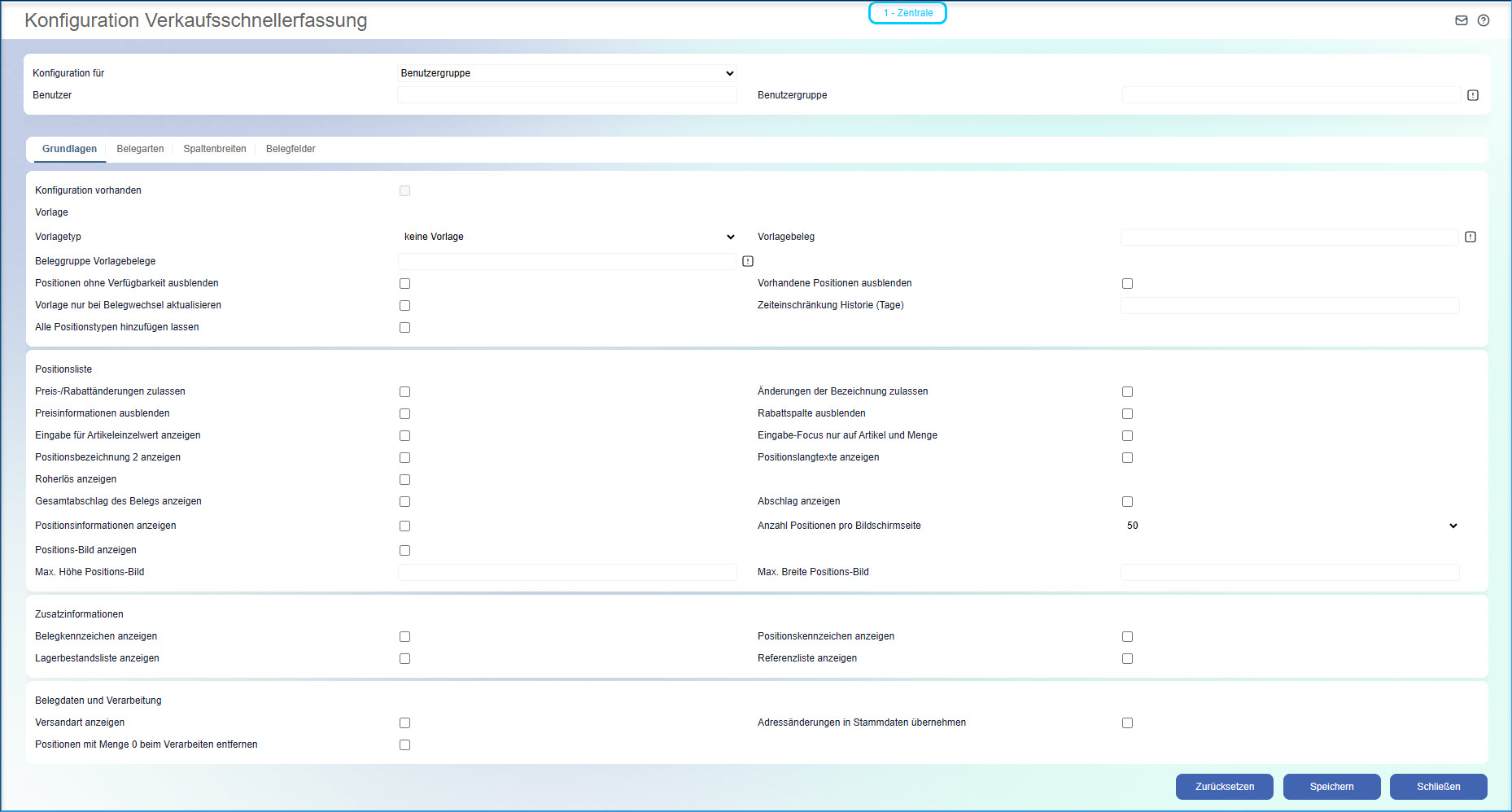Select the Belegfelder tab
1512x812 pixels.
tap(291, 149)
